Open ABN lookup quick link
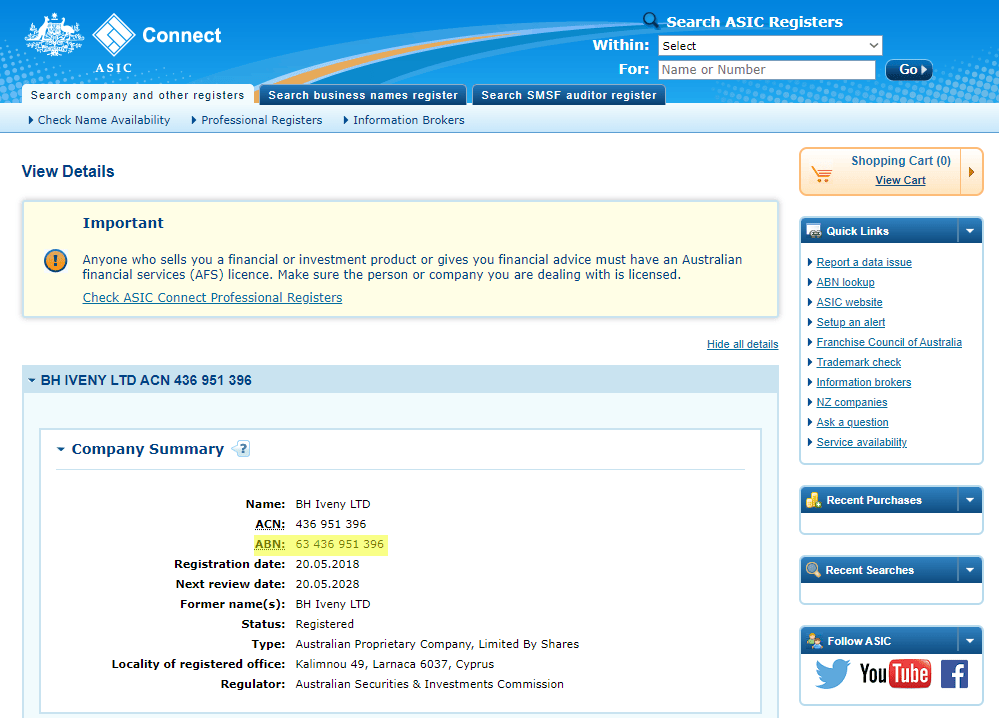Screen dimensions: 999x718 point(845,282)
